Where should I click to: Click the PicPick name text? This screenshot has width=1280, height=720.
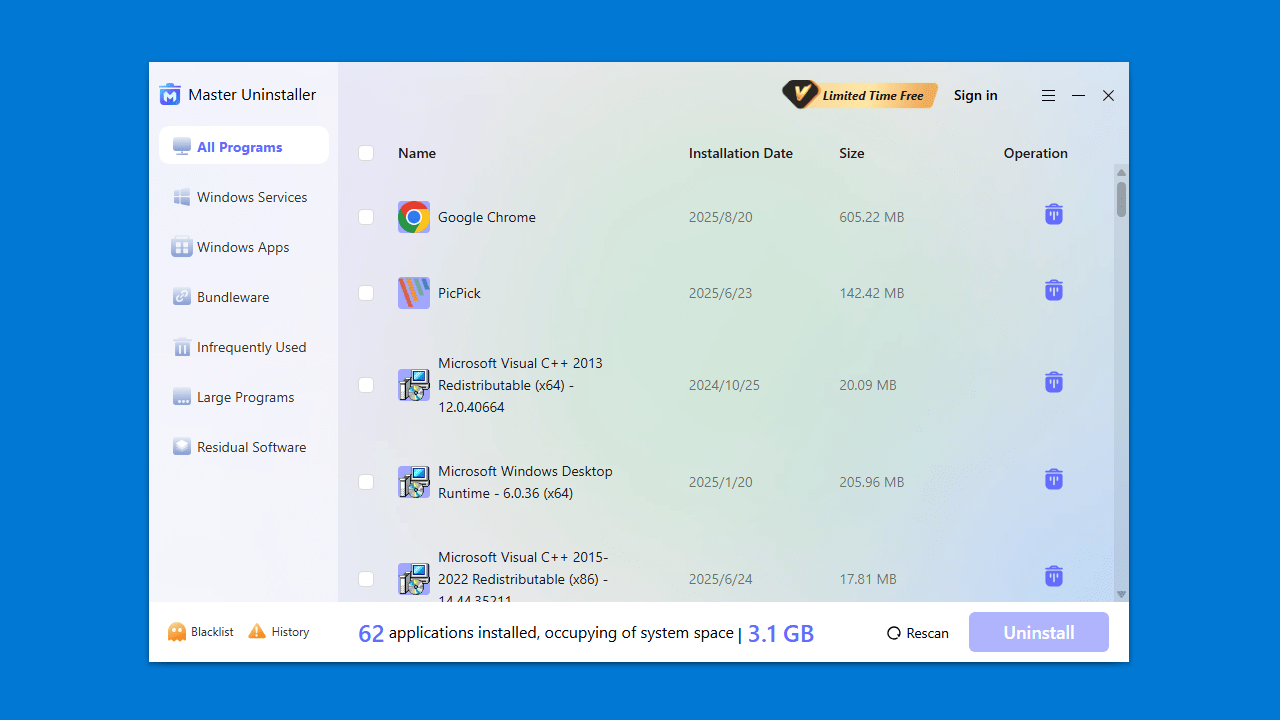(x=459, y=293)
